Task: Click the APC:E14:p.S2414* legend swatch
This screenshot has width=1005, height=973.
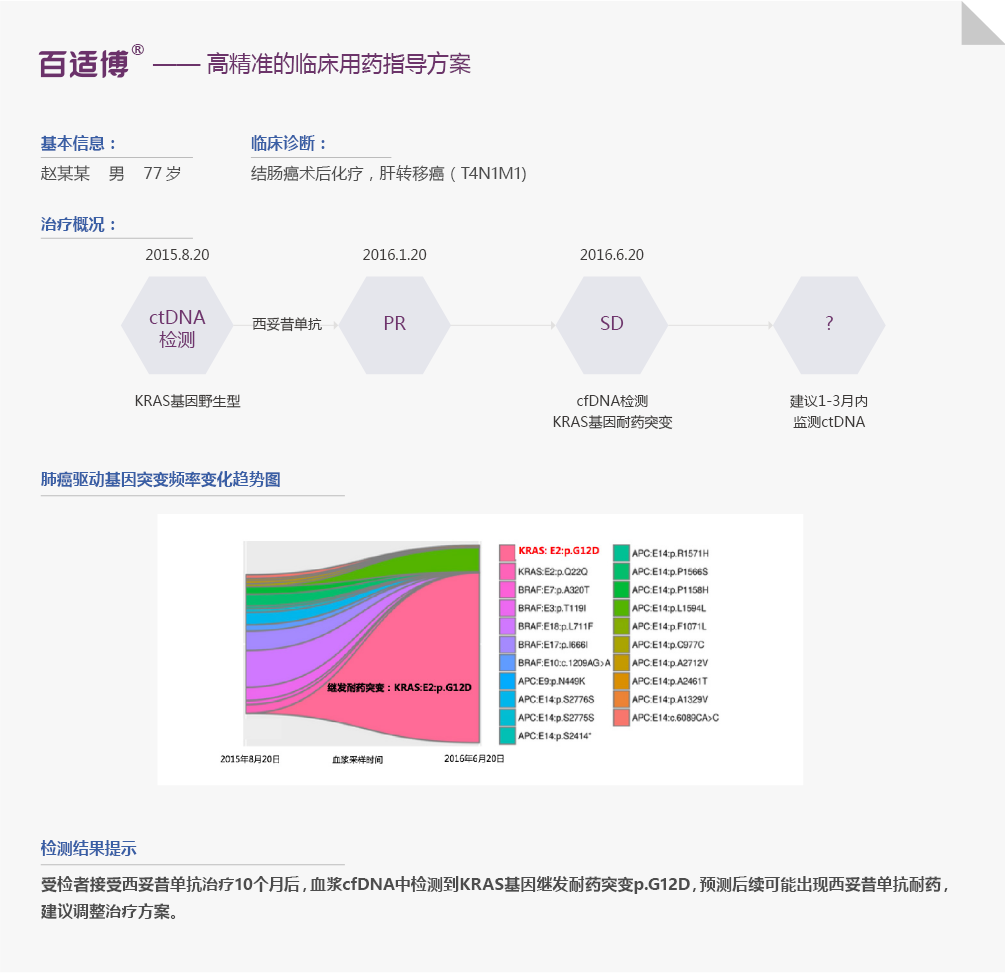Action: point(507,735)
